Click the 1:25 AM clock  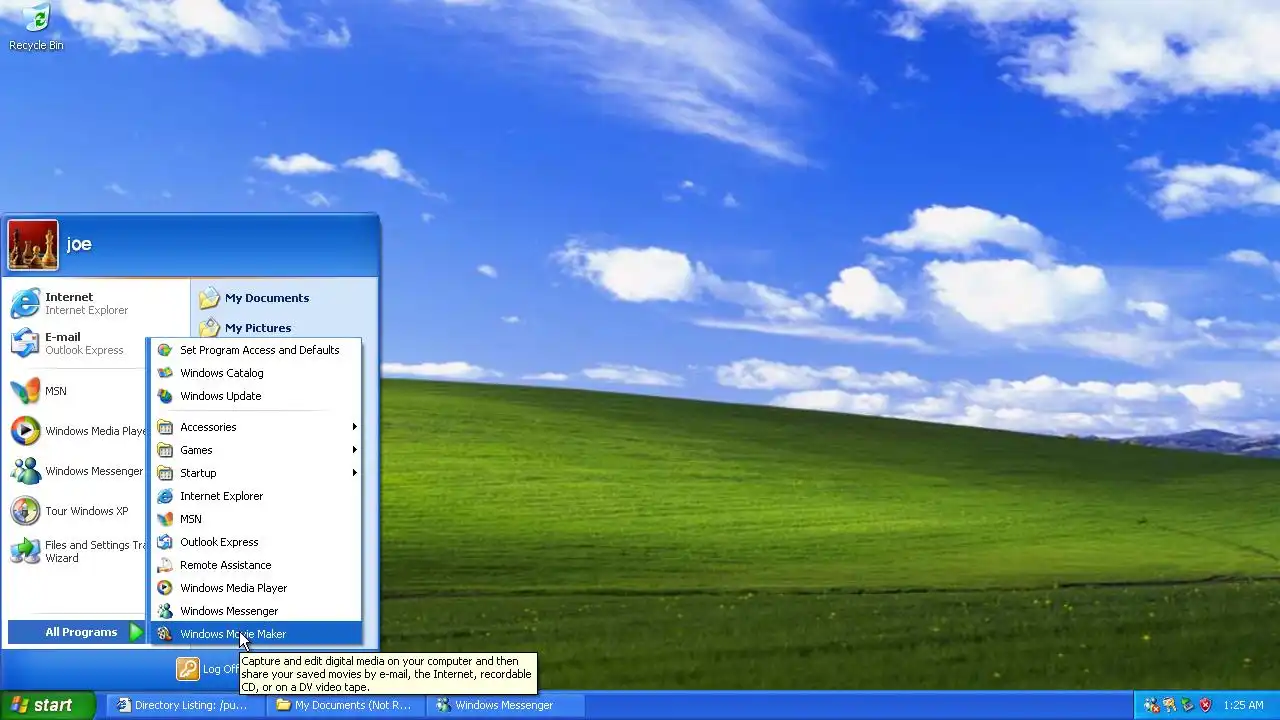(1243, 705)
